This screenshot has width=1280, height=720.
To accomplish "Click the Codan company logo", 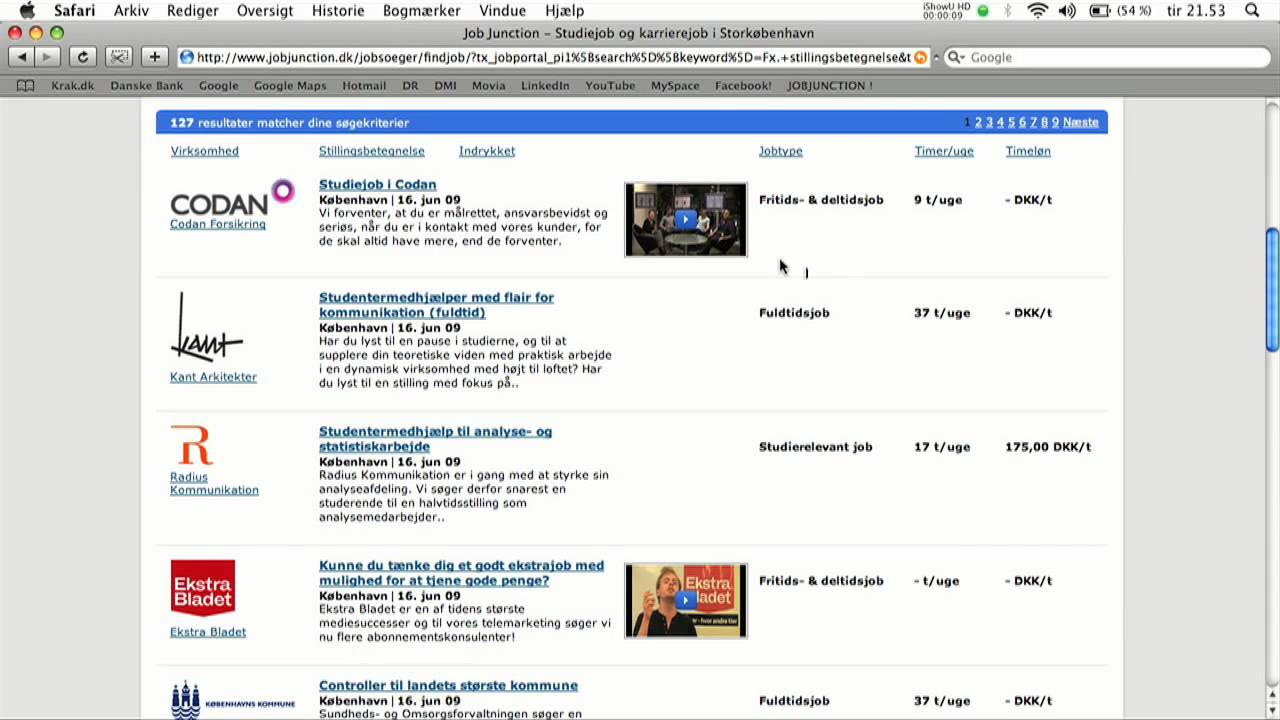I will pos(232,199).
